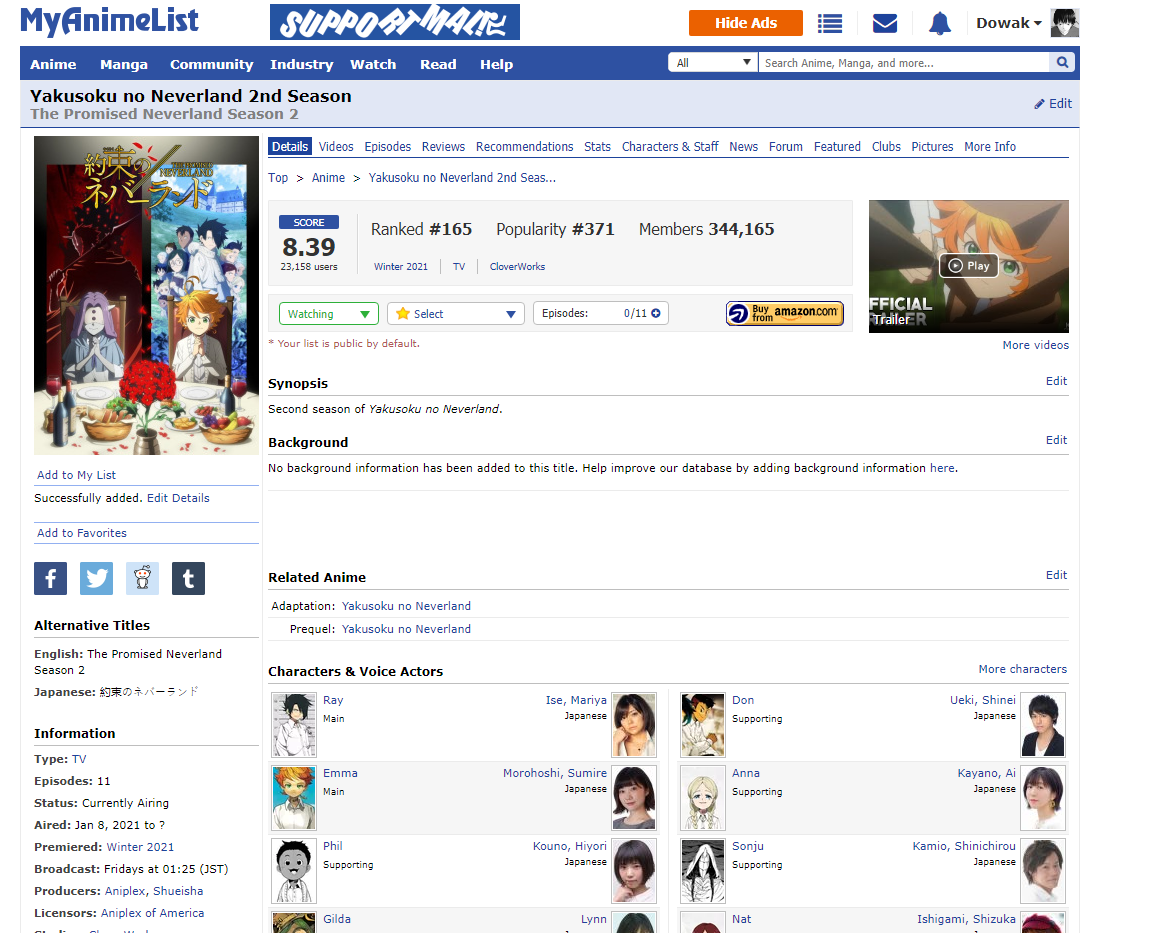Switch to the Forum tab
The image size is (1153, 933).
[x=785, y=146]
